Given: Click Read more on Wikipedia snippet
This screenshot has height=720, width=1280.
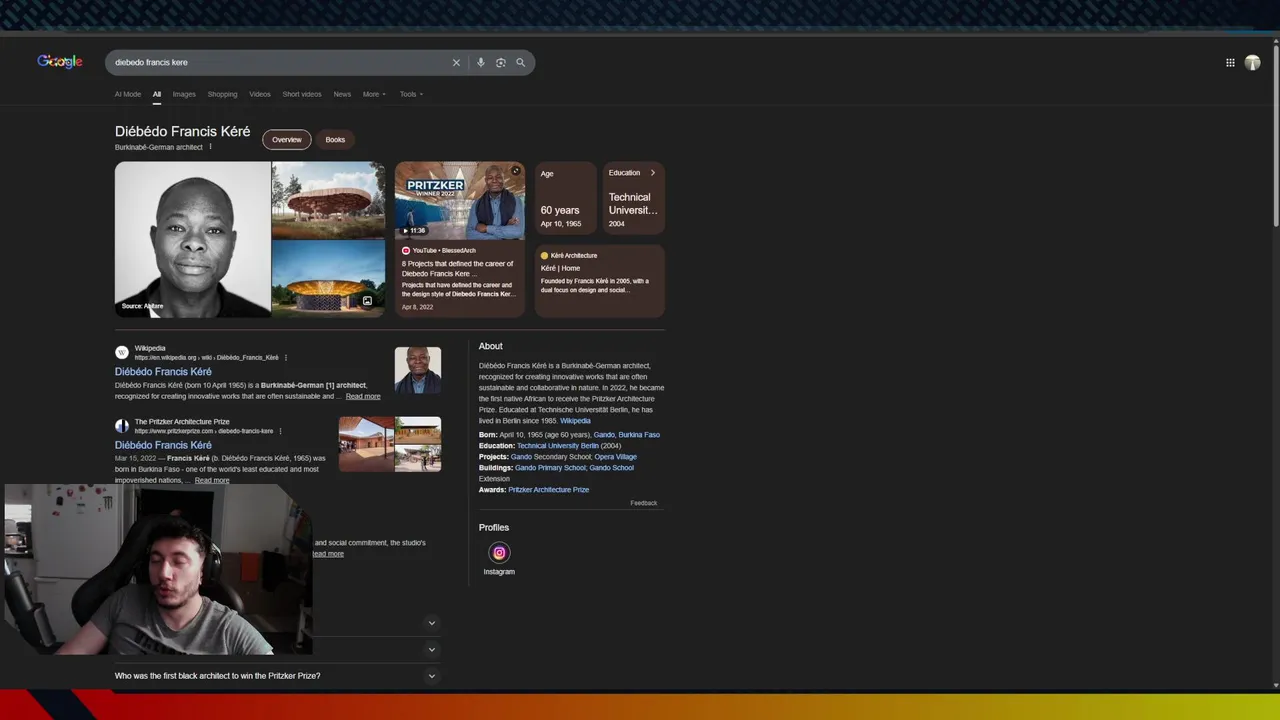Looking at the screenshot, I should (363, 396).
